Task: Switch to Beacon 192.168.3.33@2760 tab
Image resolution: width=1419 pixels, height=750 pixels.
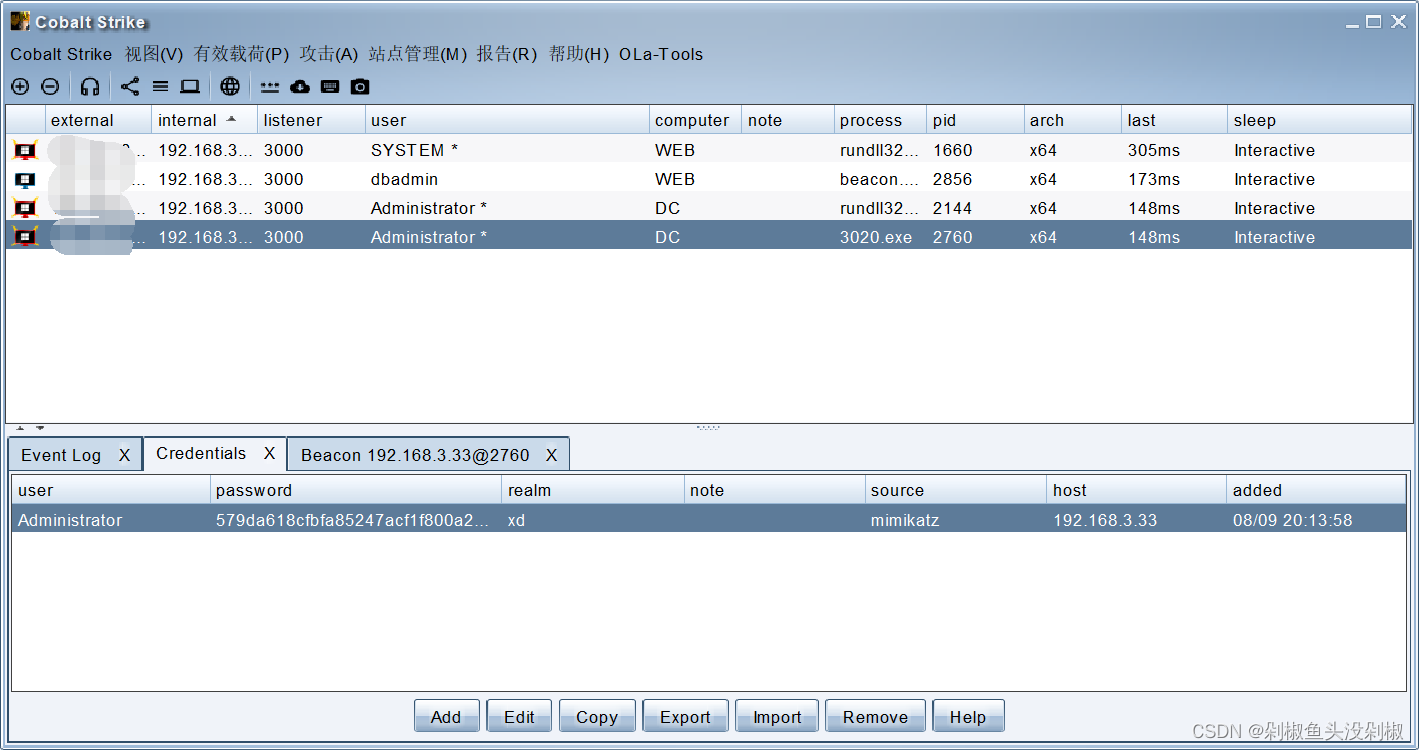Action: pos(415,455)
